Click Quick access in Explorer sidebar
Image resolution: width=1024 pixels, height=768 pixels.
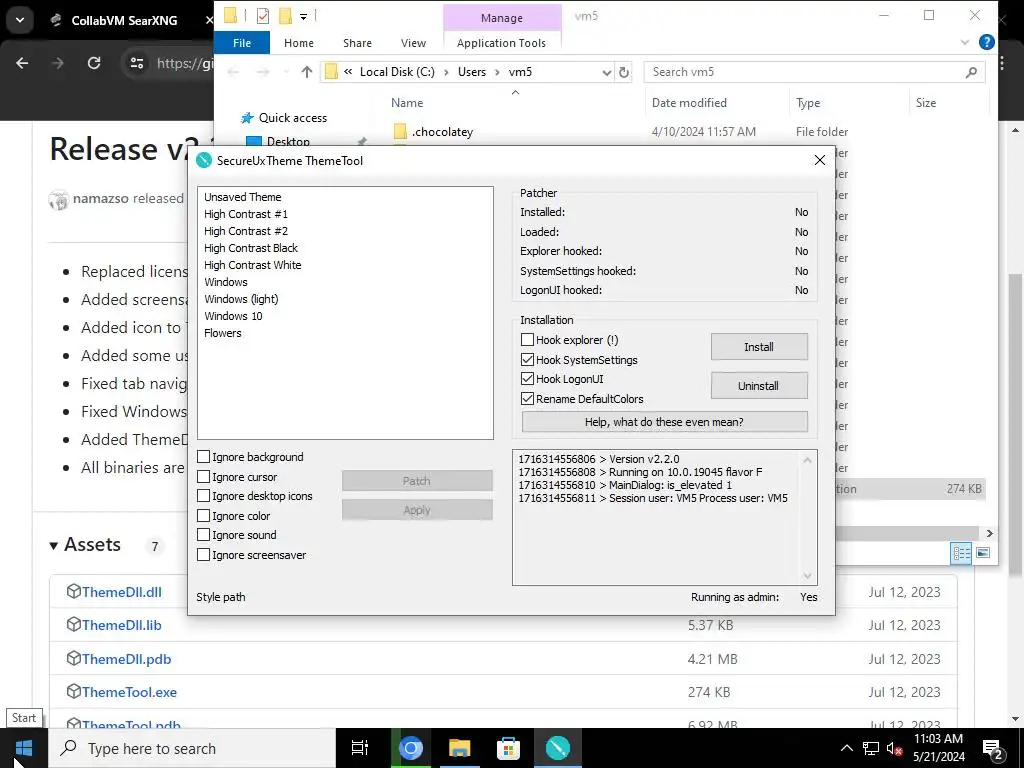click(293, 118)
